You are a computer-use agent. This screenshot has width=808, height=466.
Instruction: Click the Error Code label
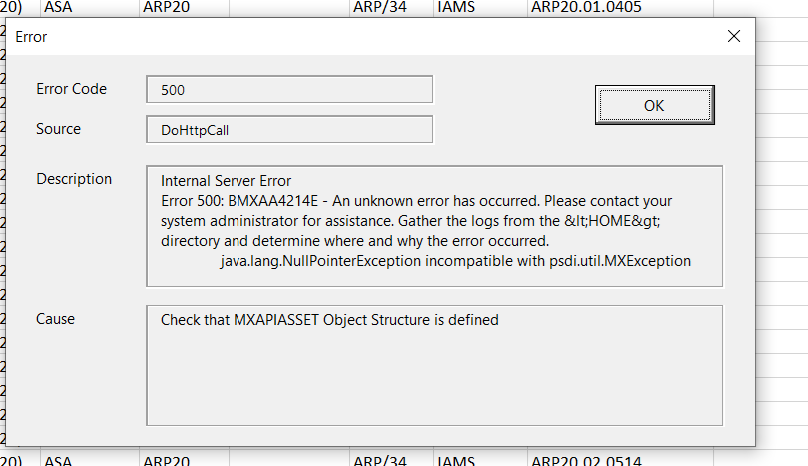pyautogui.click(x=71, y=89)
